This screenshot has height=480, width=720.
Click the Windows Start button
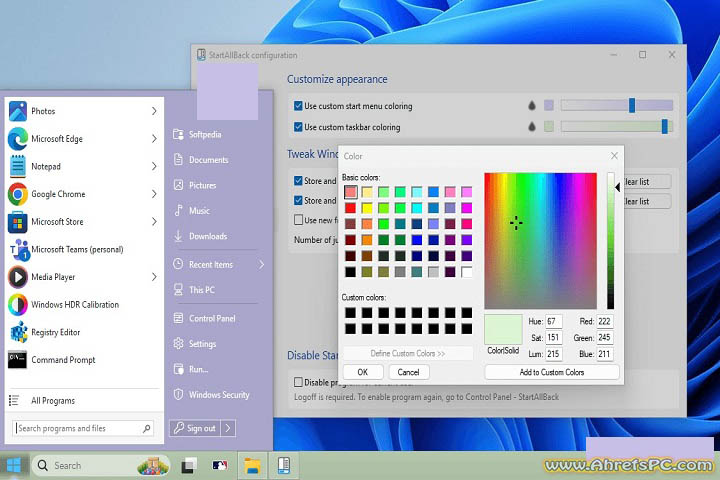point(14,465)
